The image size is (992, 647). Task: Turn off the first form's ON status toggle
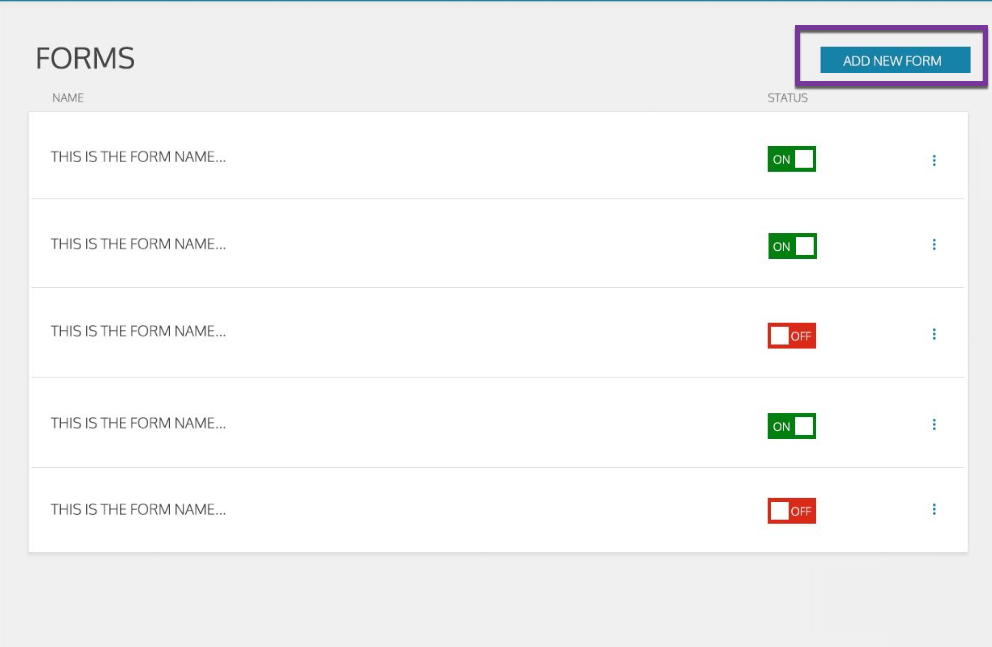tap(791, 158)
